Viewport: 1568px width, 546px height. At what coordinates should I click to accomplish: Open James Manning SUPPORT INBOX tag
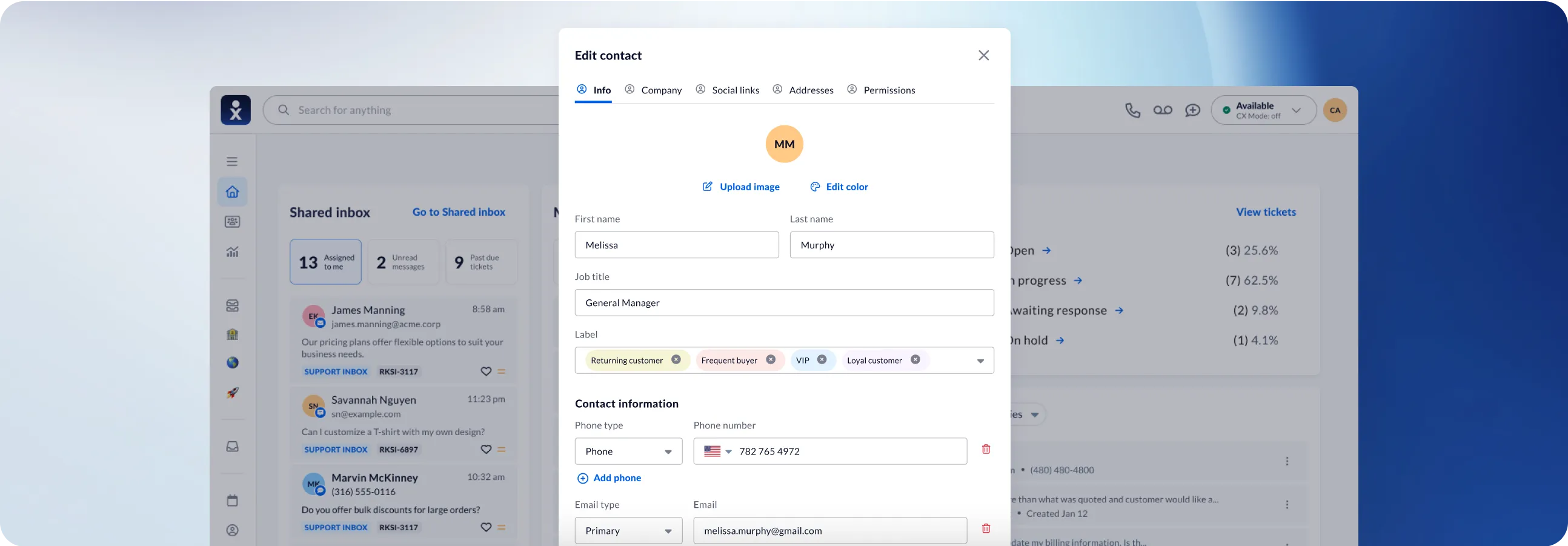(336, 371)
